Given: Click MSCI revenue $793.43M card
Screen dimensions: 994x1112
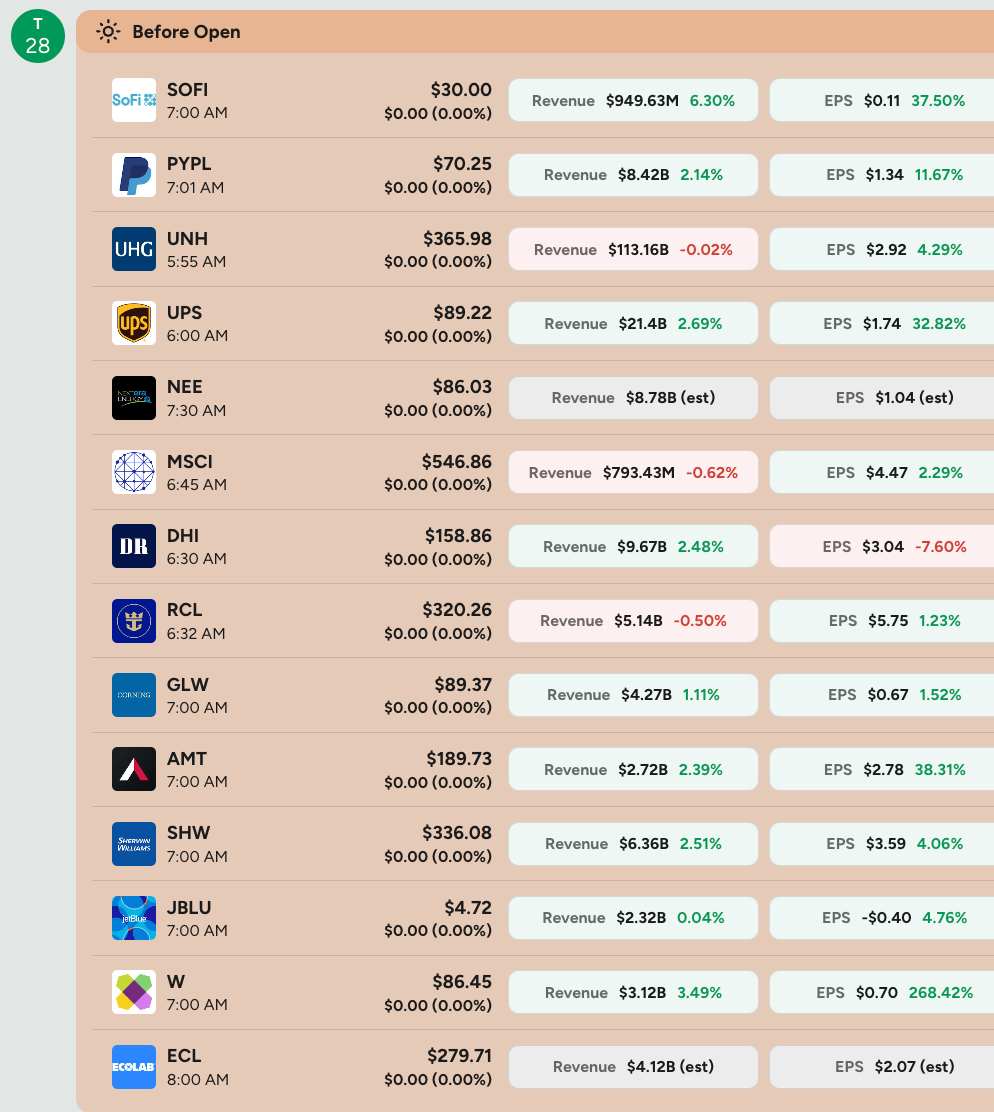Looking at the screenshot, I should pos(633,472).
